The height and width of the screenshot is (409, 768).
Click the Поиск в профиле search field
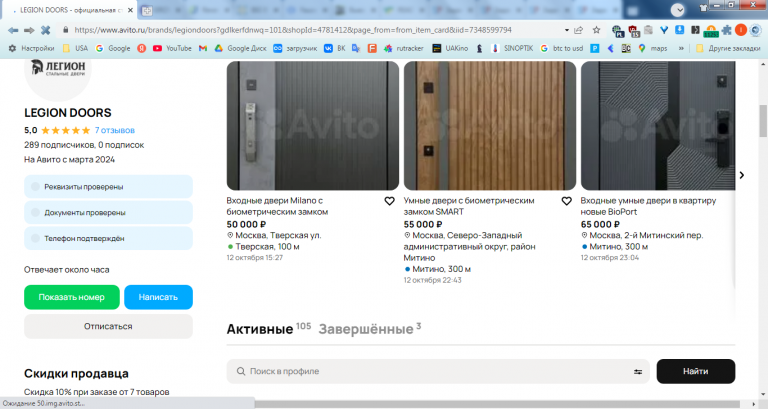click(438, 371)
